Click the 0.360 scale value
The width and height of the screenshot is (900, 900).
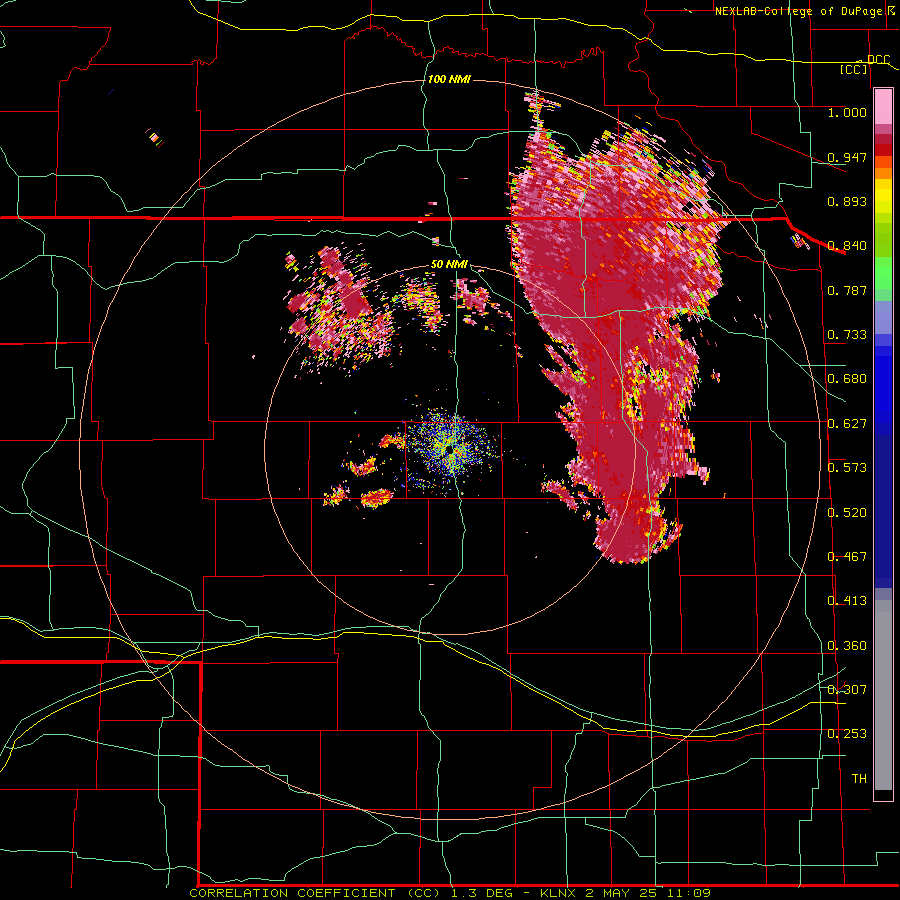[x=847, y=646]
